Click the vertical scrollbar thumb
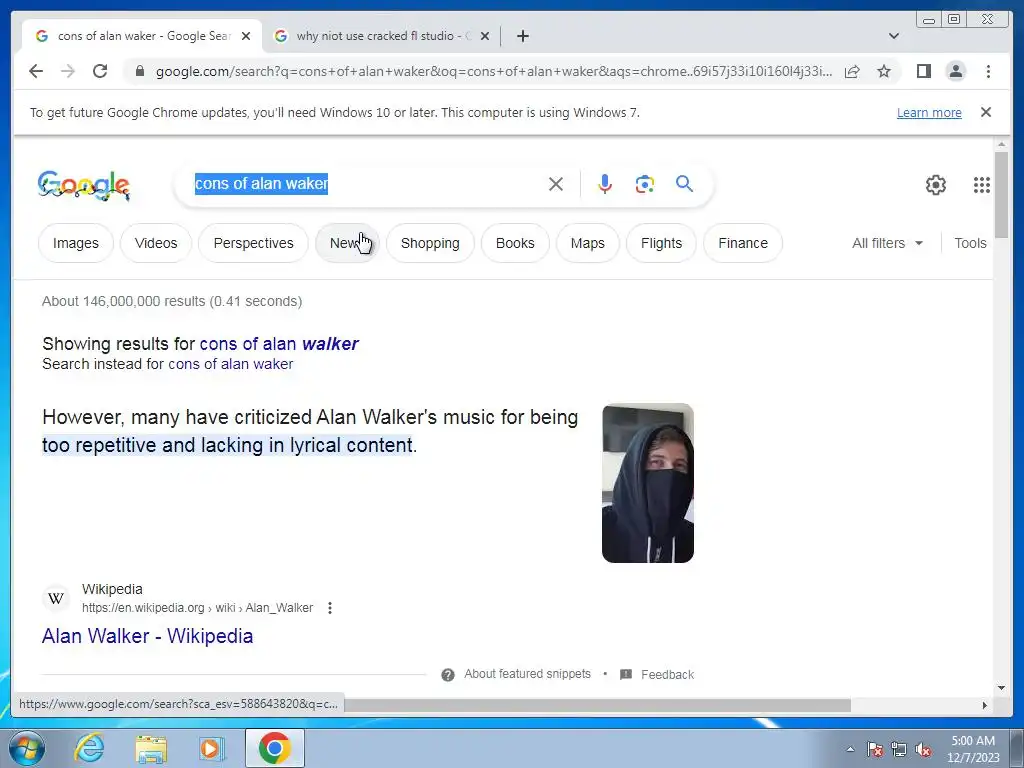 pos(1001,195)
